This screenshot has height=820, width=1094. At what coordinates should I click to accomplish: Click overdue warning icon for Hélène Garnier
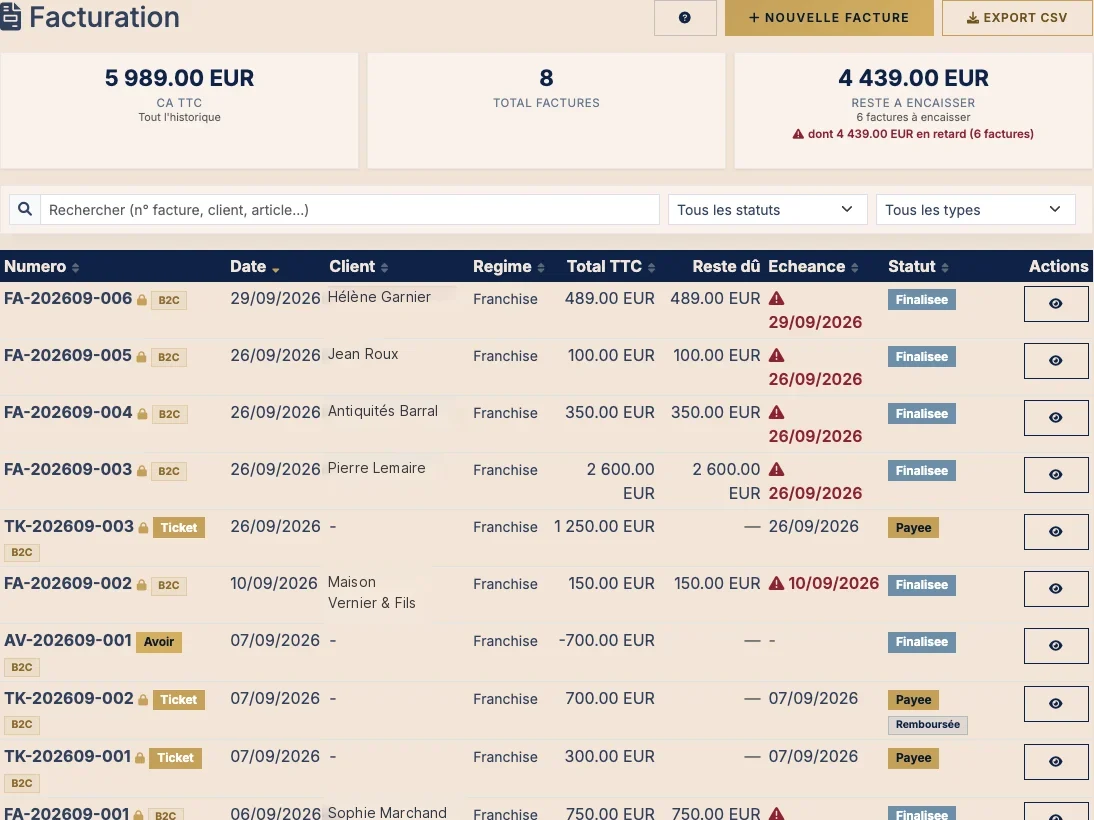point(777,299)
